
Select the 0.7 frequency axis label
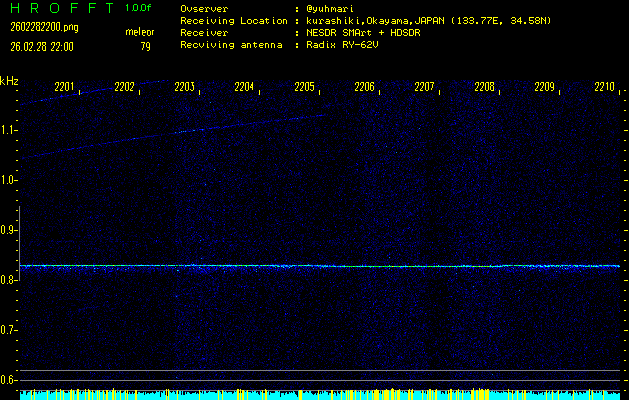click(x=9, y=330)
